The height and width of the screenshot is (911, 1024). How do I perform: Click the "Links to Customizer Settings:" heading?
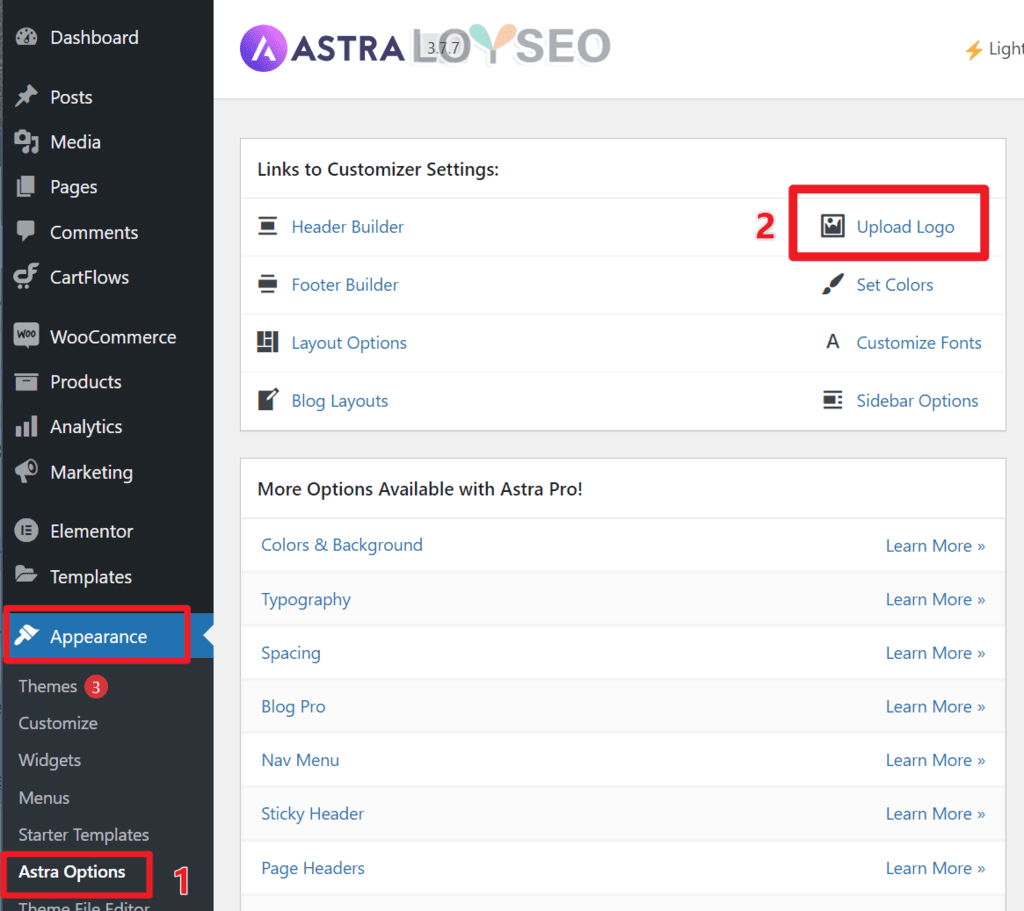click(377, 169)
